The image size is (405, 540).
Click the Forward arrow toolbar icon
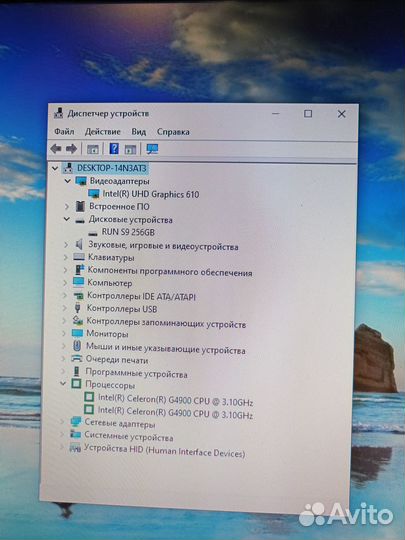71,149
